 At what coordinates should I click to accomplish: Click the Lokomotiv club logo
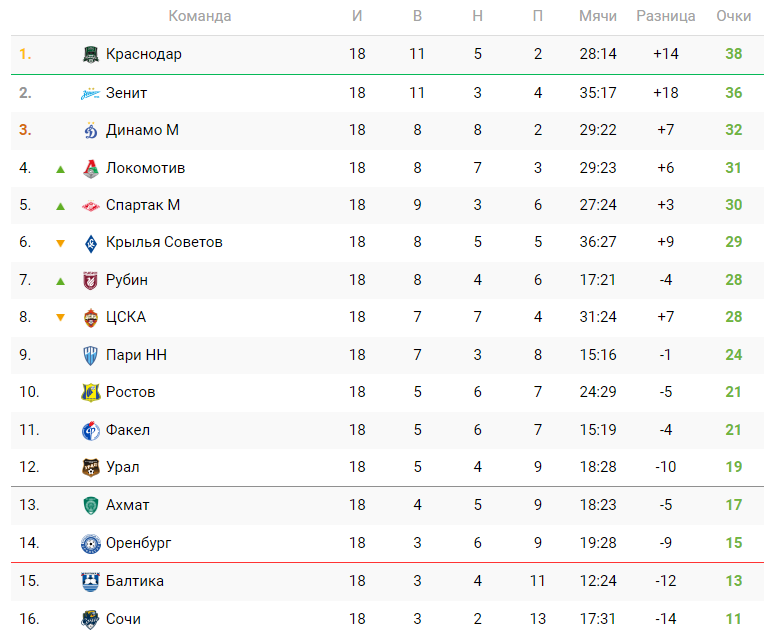pos(91,168)
